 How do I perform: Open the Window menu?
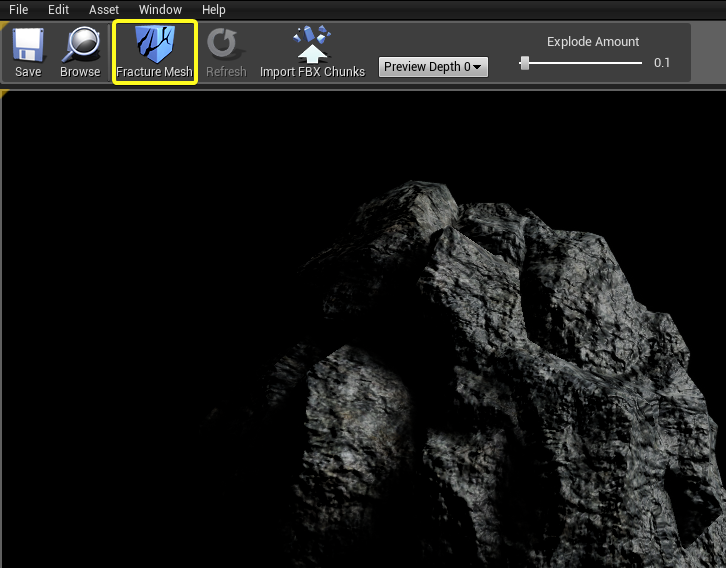tap(160, 9)
